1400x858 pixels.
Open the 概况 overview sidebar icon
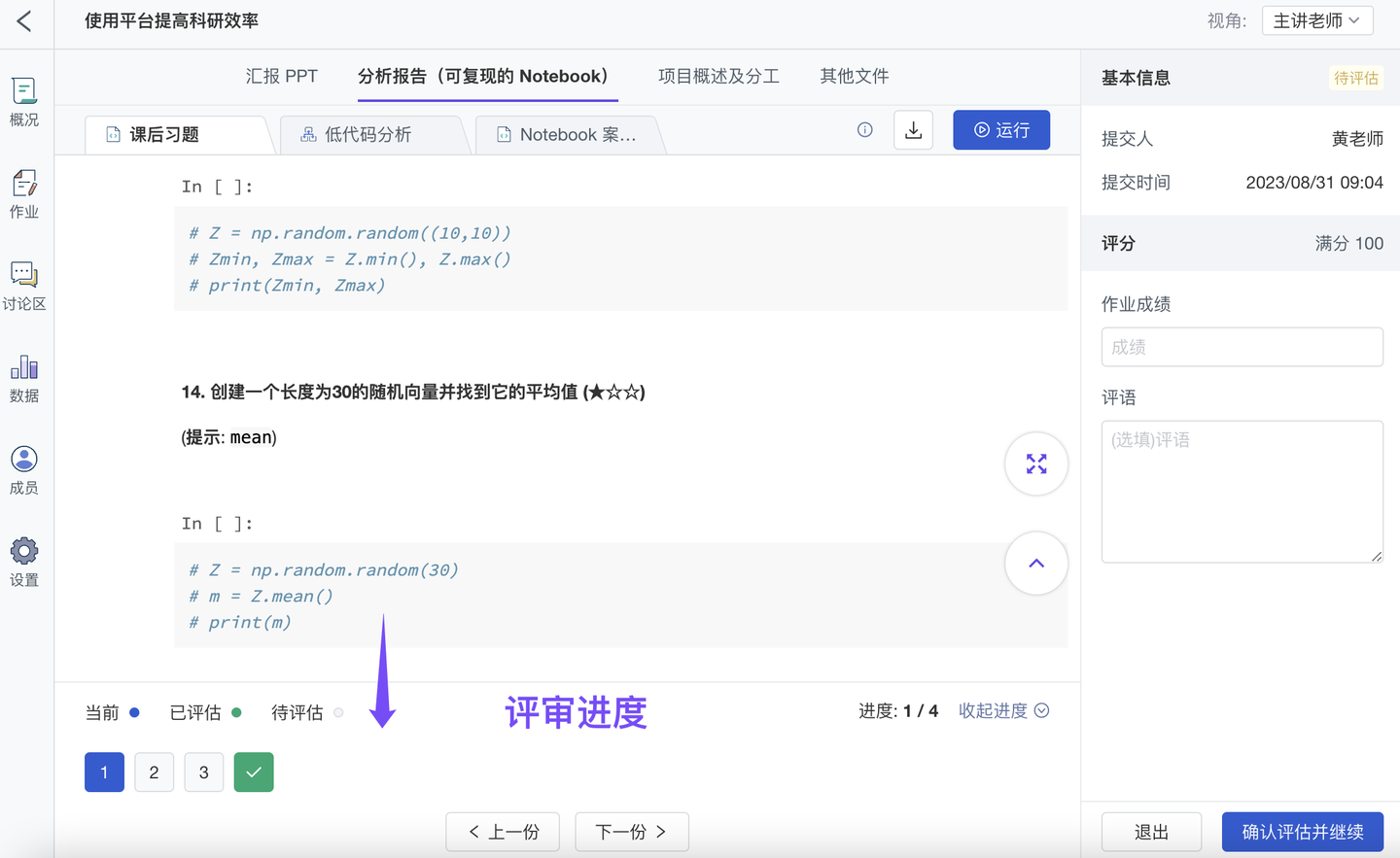pyautogui.click(x=24, y=102)
